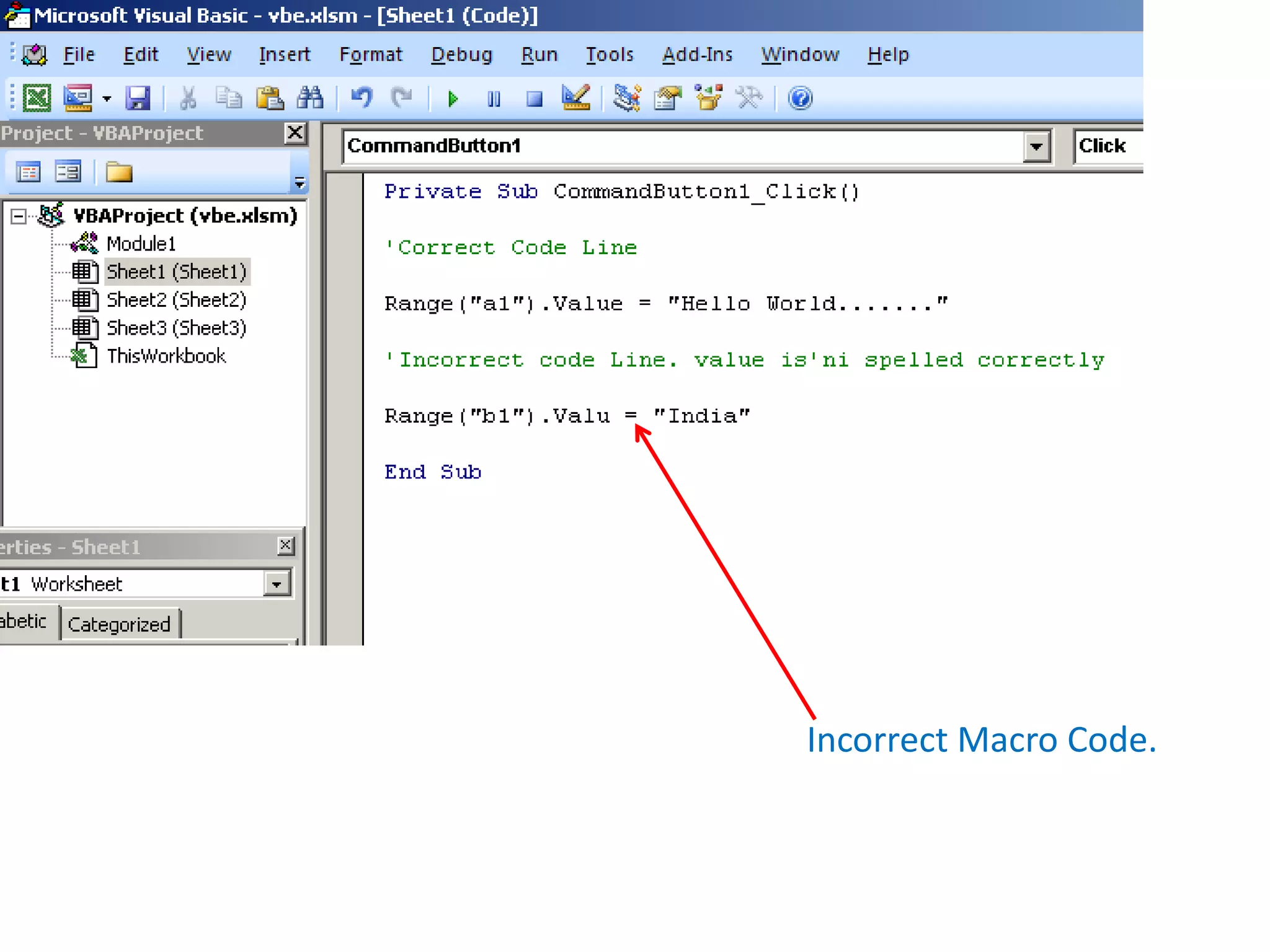The image size is (1270, 952).
Task: Open Worksheet object dropdown in Properties
Action: coord(277,584)
